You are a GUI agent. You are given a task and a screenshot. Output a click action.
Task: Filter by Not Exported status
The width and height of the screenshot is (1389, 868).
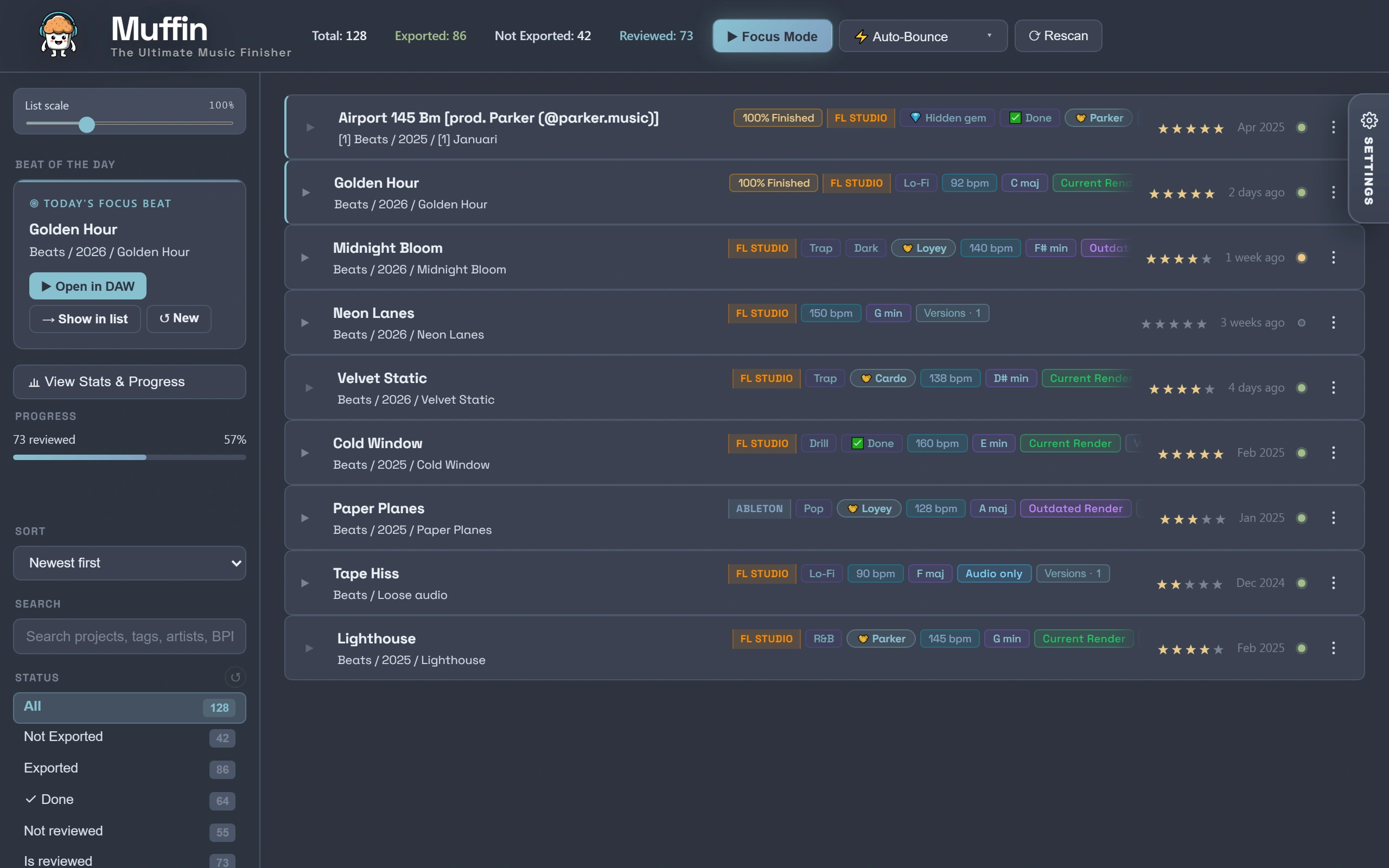tap(130, 737)
